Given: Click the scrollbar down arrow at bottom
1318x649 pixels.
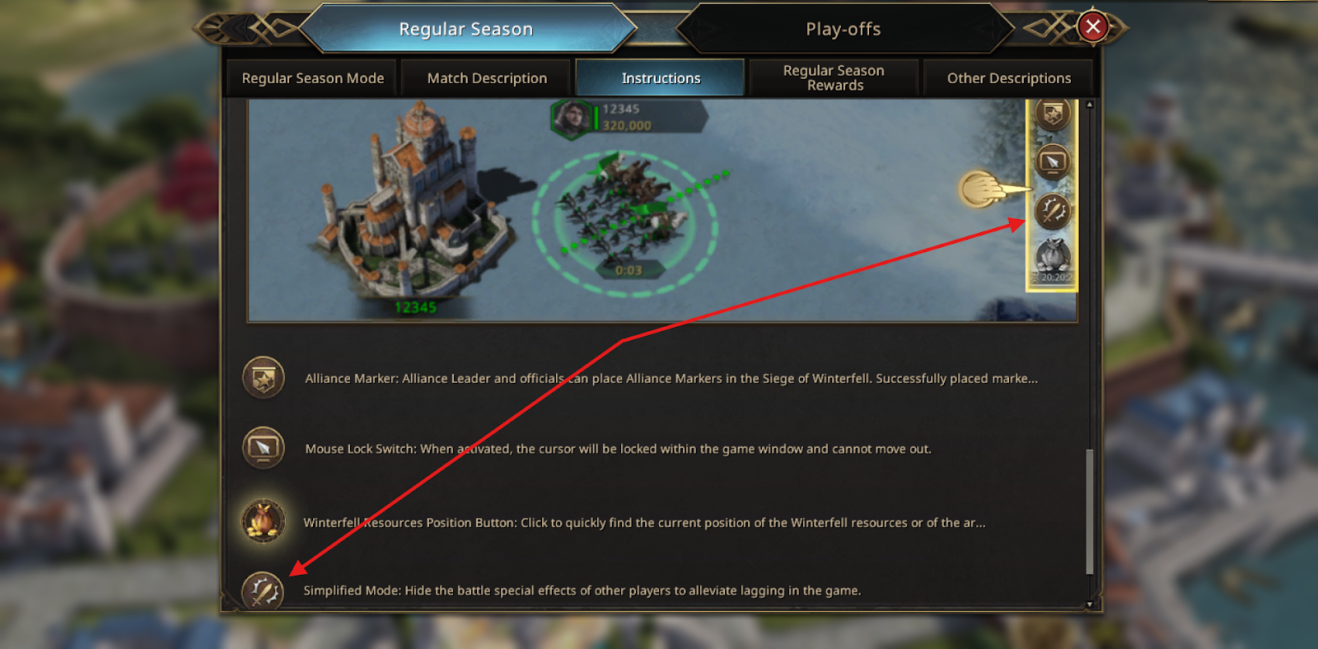Looking at the screenshot, I should 1089,605.
